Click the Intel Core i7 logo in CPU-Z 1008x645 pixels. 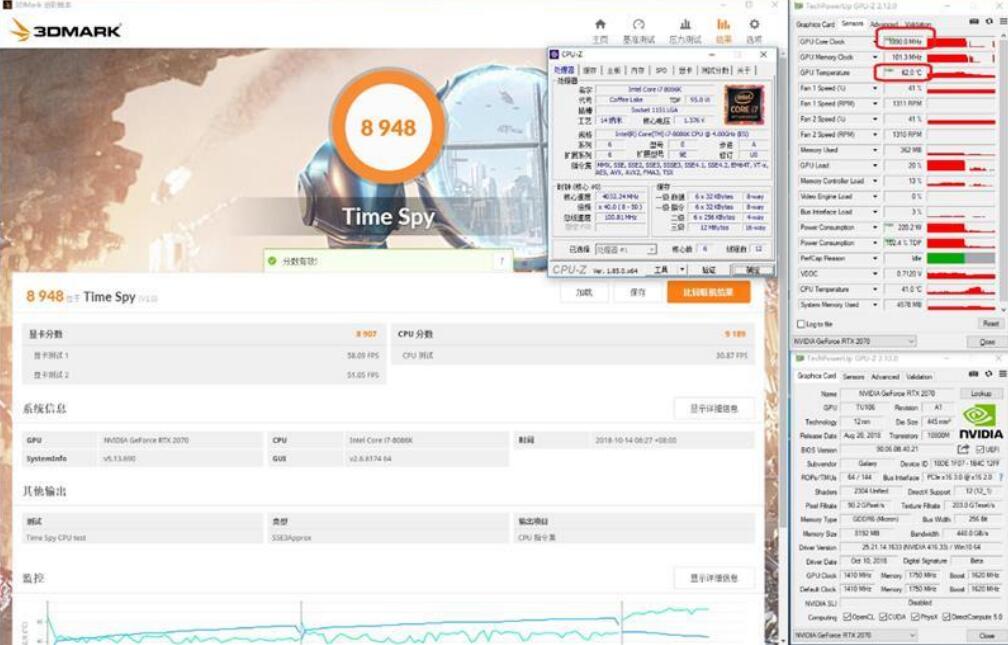point(746,105)
